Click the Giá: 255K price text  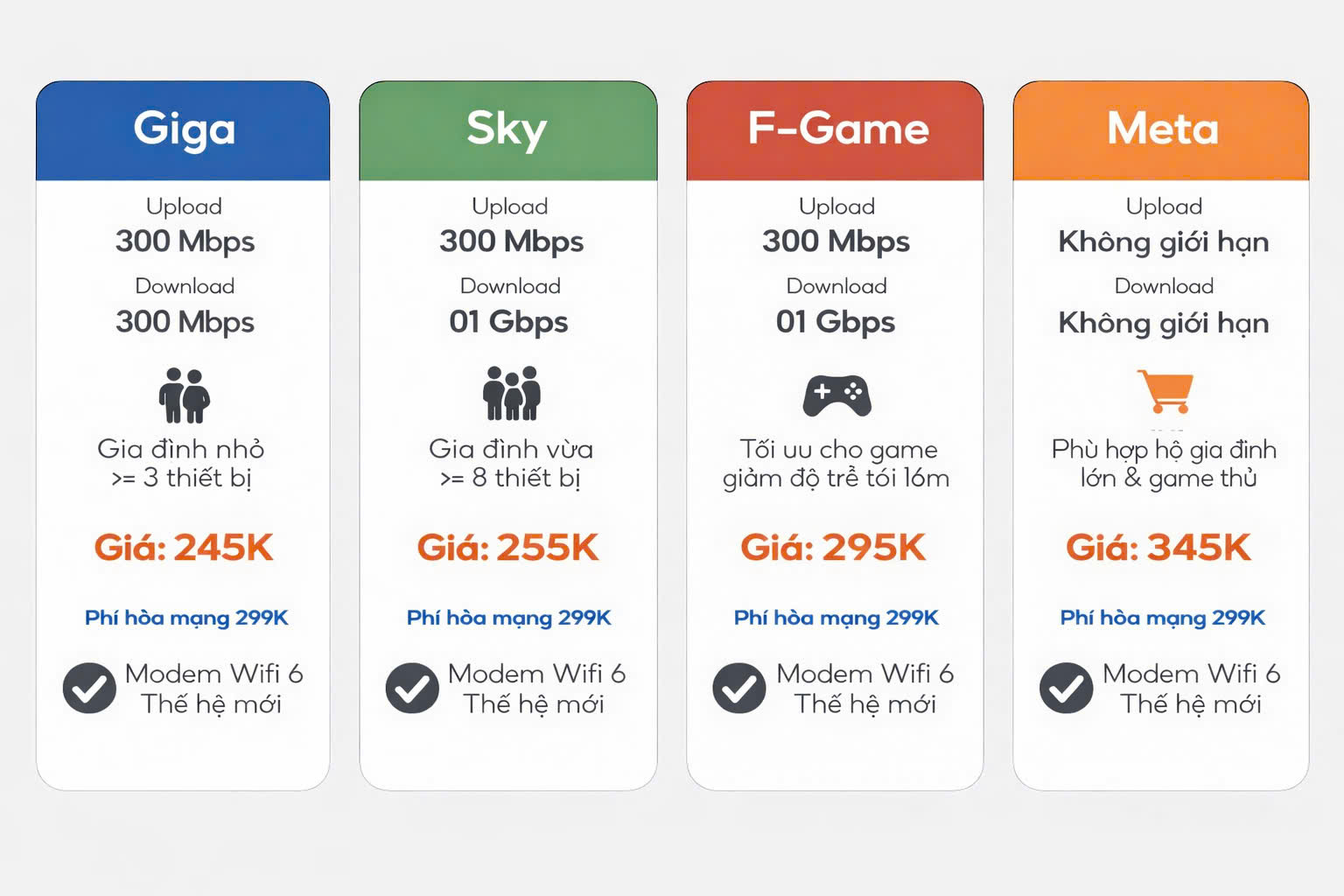pos(507,548)
